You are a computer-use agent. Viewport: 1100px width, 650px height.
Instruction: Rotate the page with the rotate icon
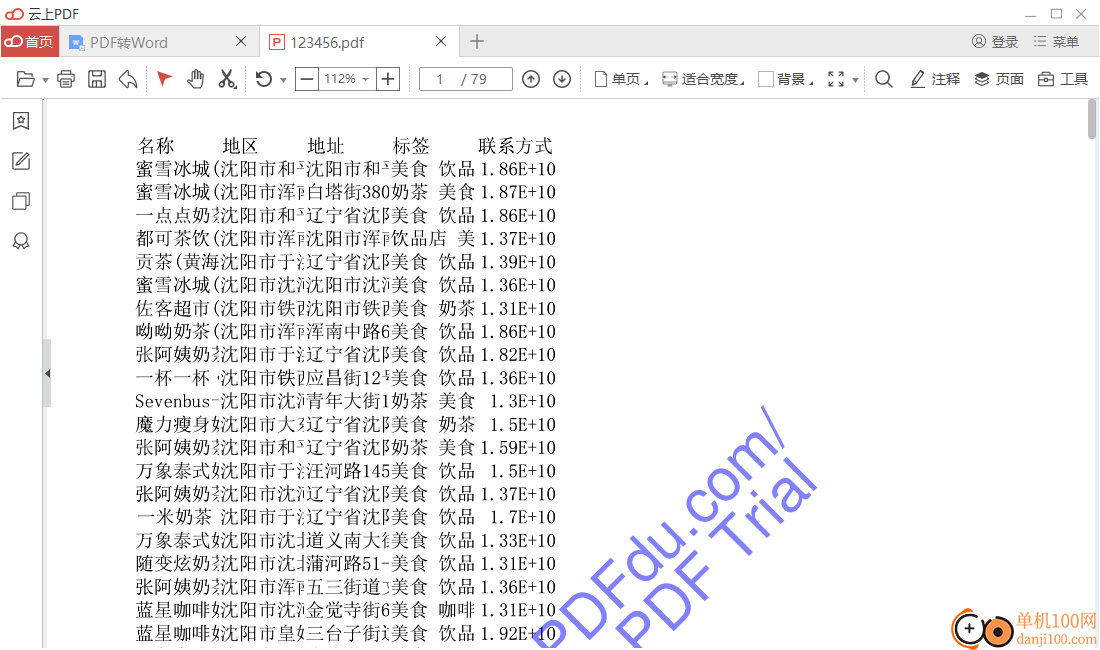coord(264,79)
